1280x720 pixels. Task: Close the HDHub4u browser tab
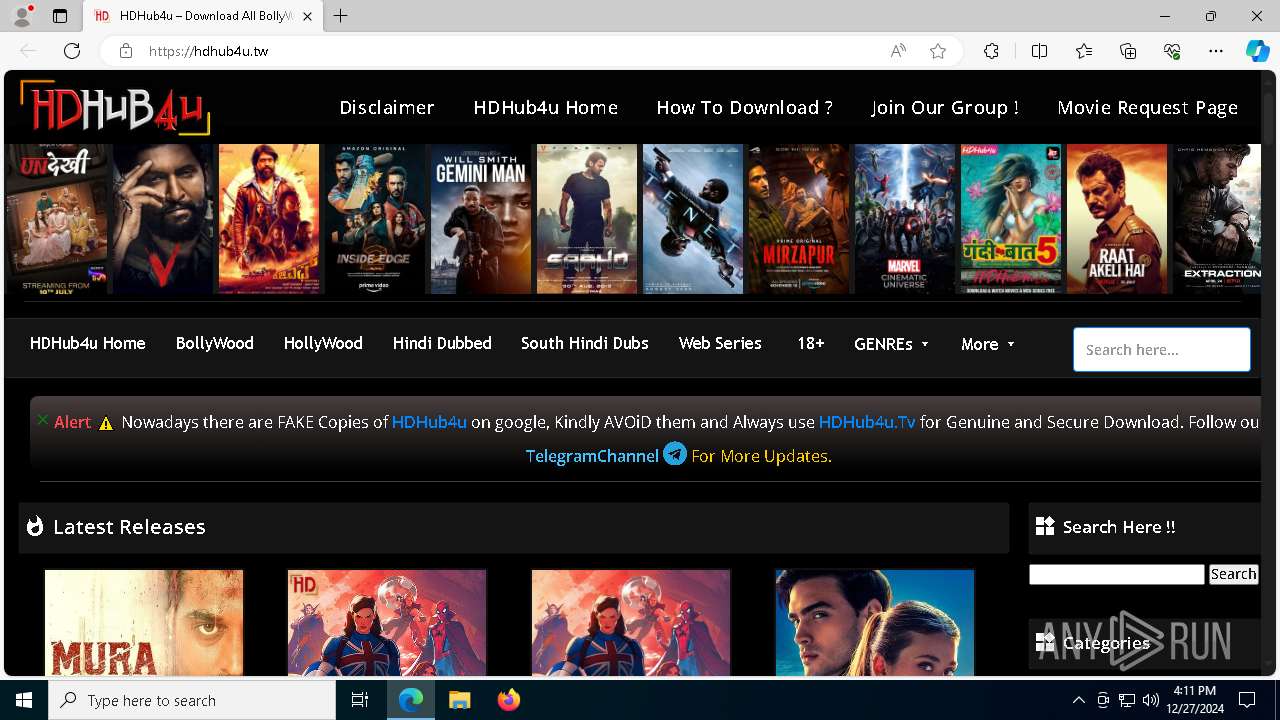307,16
